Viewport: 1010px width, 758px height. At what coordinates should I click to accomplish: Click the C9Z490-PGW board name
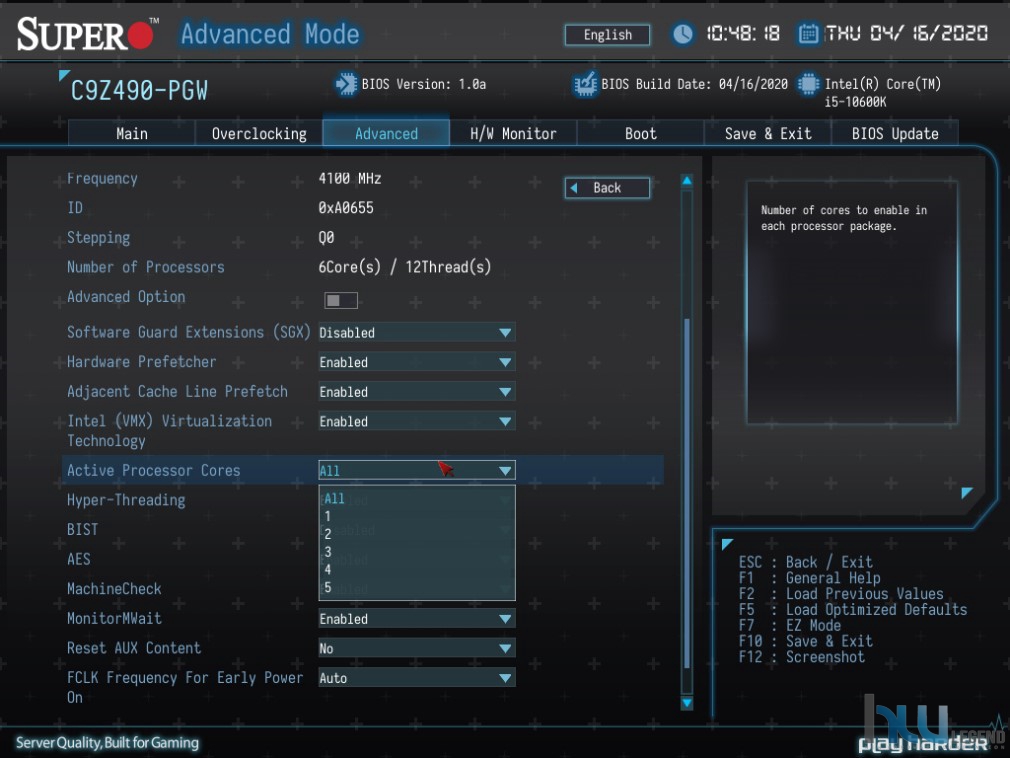click(139, 91)
